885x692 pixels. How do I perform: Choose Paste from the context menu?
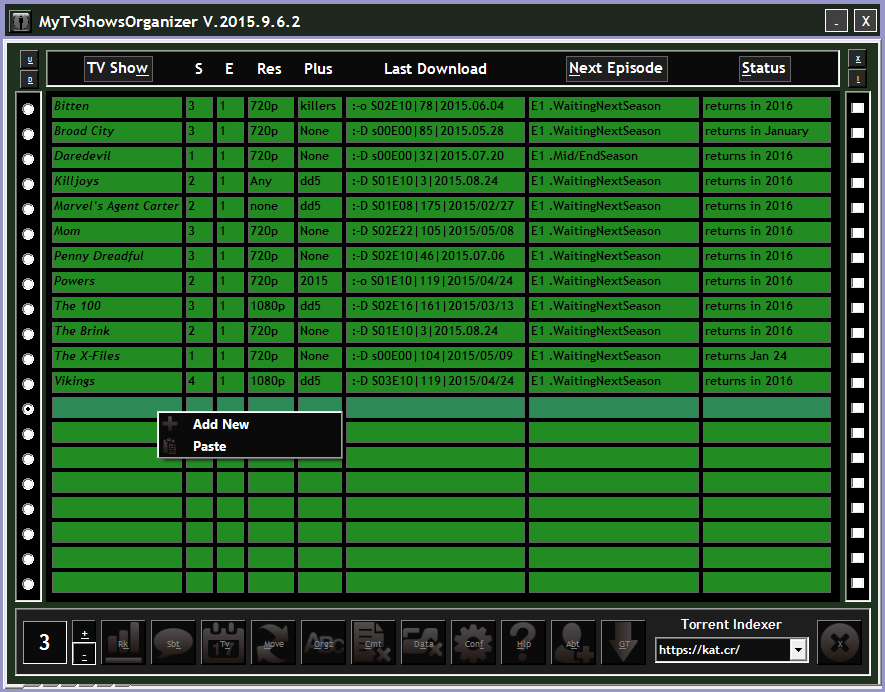[x=210, y=446]
